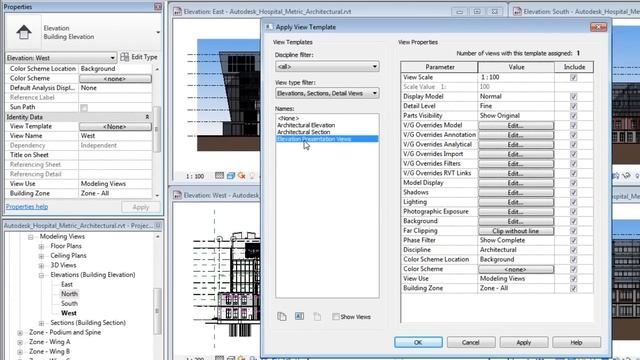Select Architectural Section template

(x=304, y=132)
